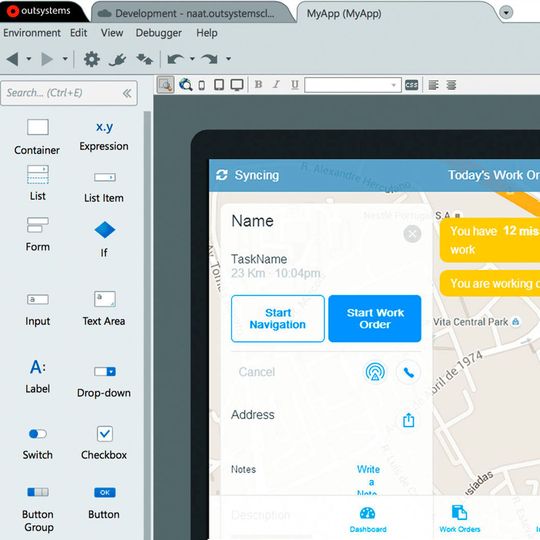Image resolution: width=540 pixels, height=540 pixels.
Task: Align text center
Action: point(451,85)
